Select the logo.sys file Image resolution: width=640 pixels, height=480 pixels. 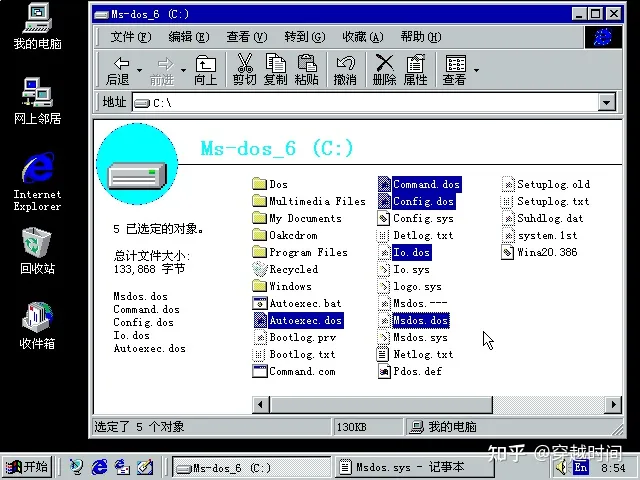pyautogui.click(x=410, y=287)
